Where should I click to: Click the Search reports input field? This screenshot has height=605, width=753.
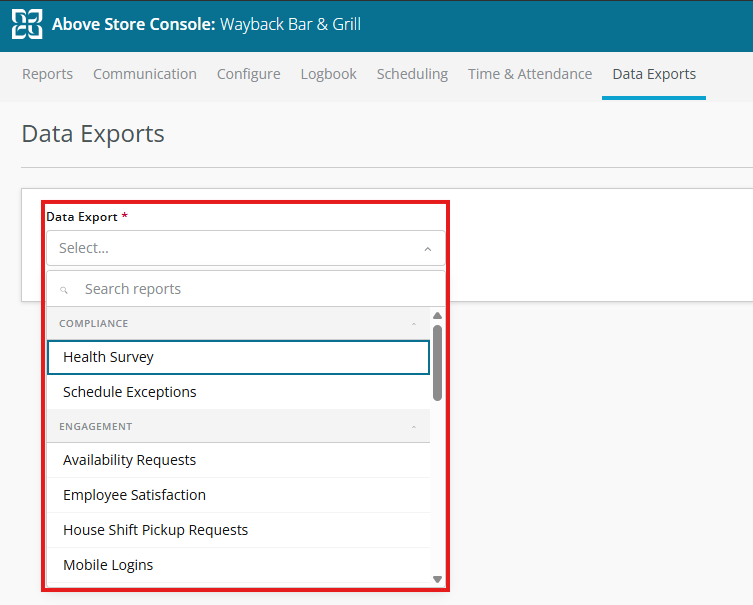[245, 289]
